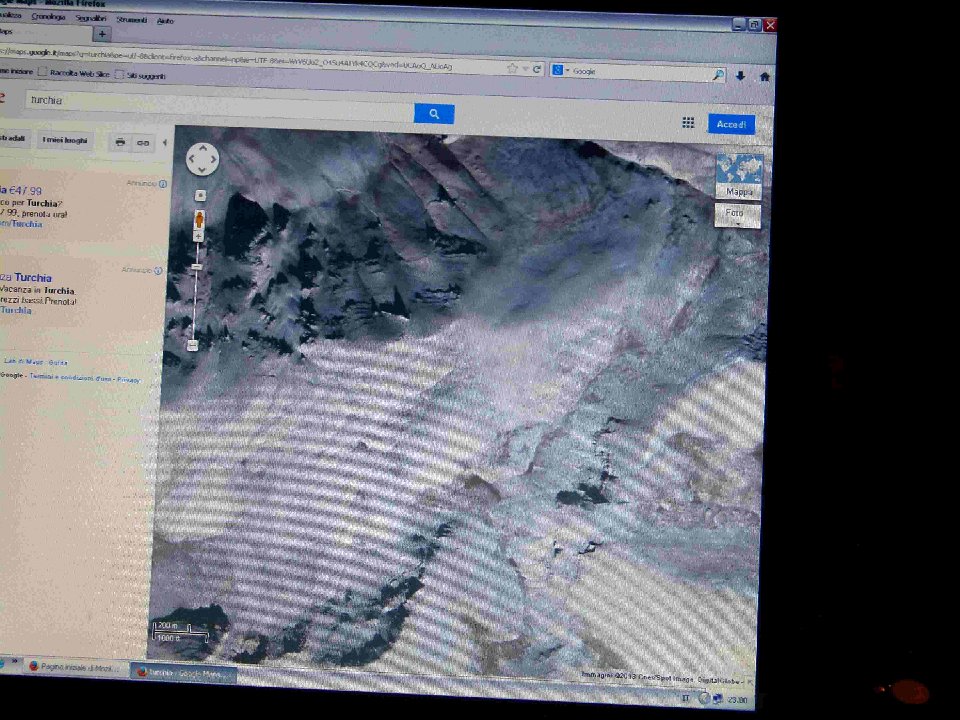
Task: Click the magnifier in Firefox search box
Action: 718,75
